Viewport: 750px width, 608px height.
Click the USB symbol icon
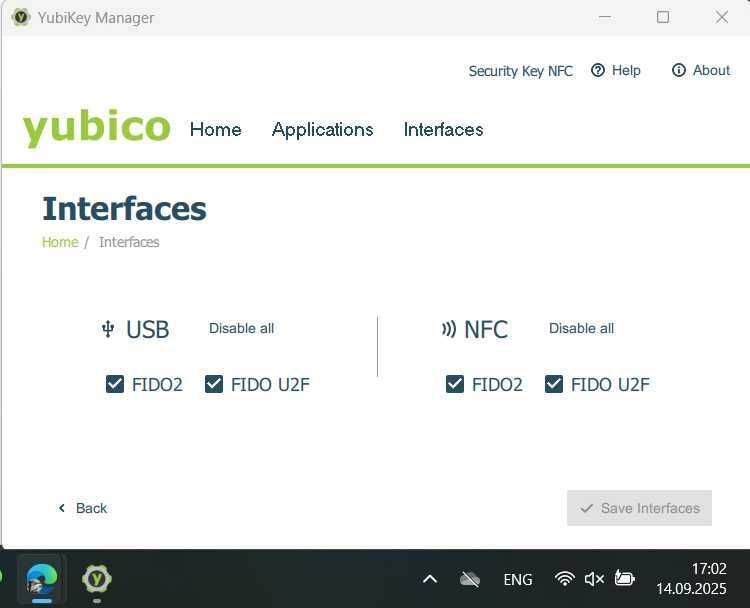coord(108,329)
